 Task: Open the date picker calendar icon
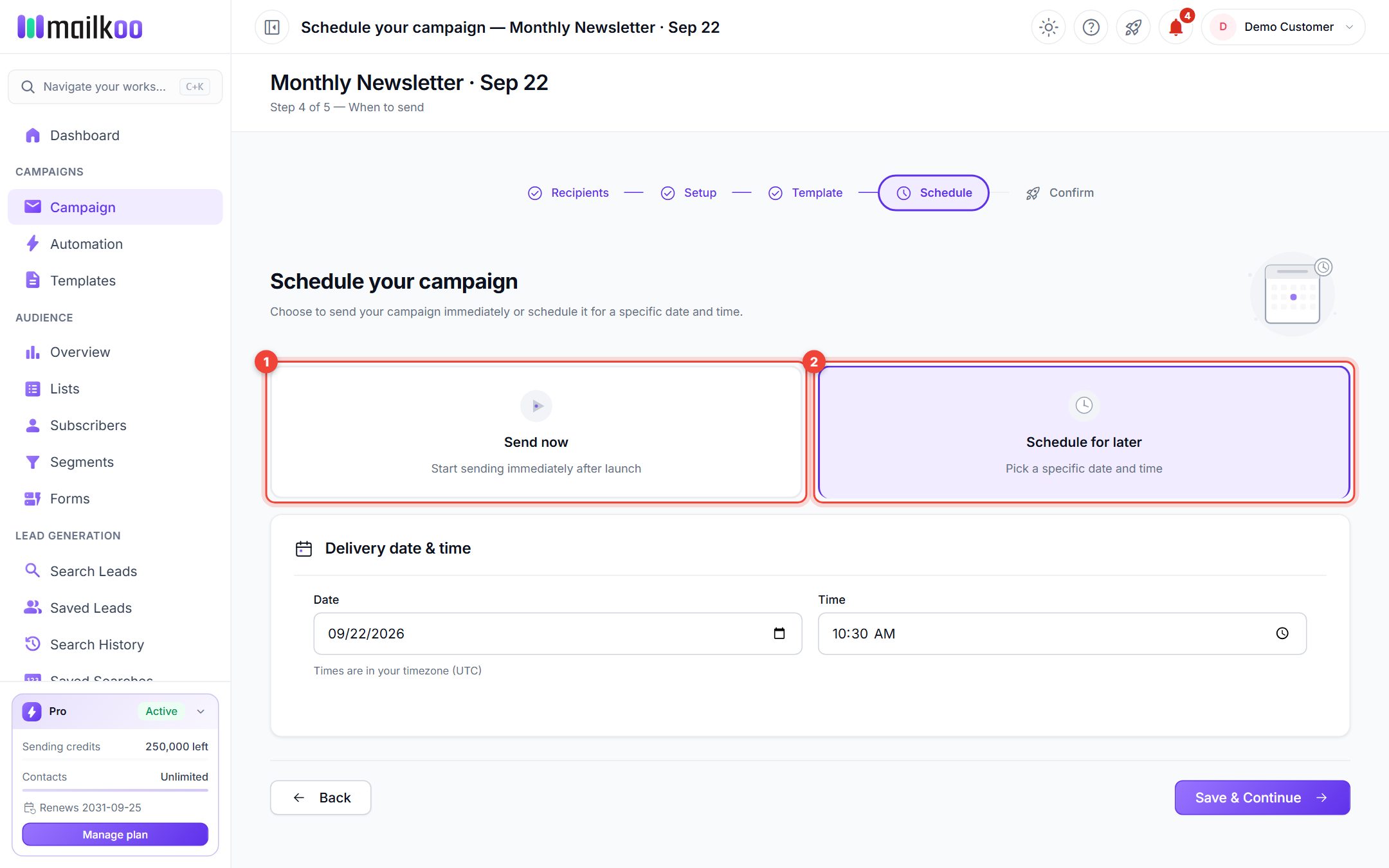click(779, 633)
